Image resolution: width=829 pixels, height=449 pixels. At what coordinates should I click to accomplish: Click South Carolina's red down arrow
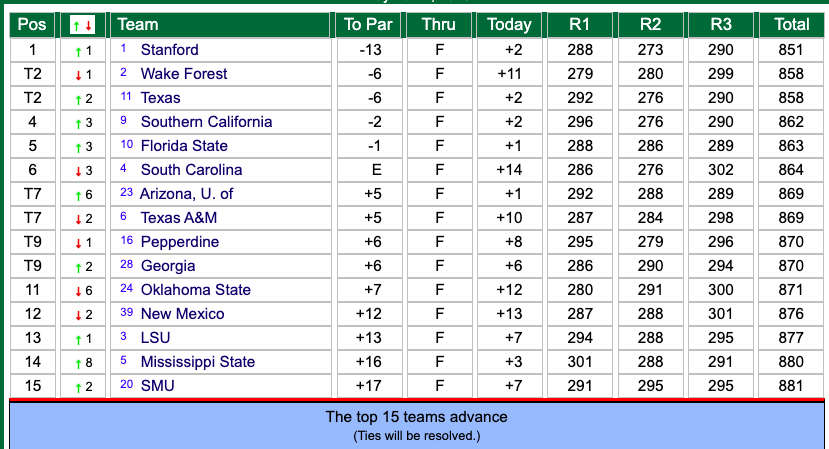78,171
